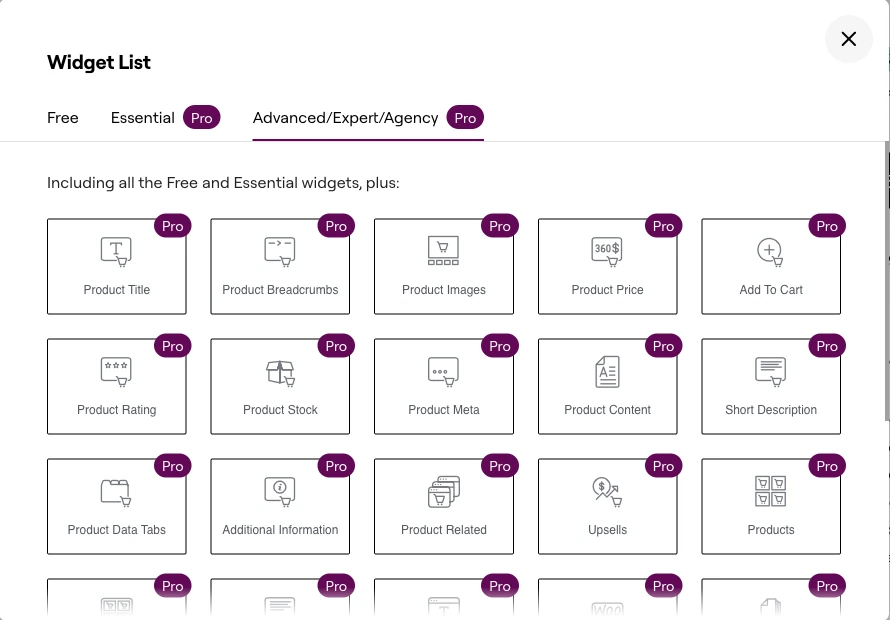Click the Product Content document icon
Viewport: 890px width, 620px height.
point(607,372)
